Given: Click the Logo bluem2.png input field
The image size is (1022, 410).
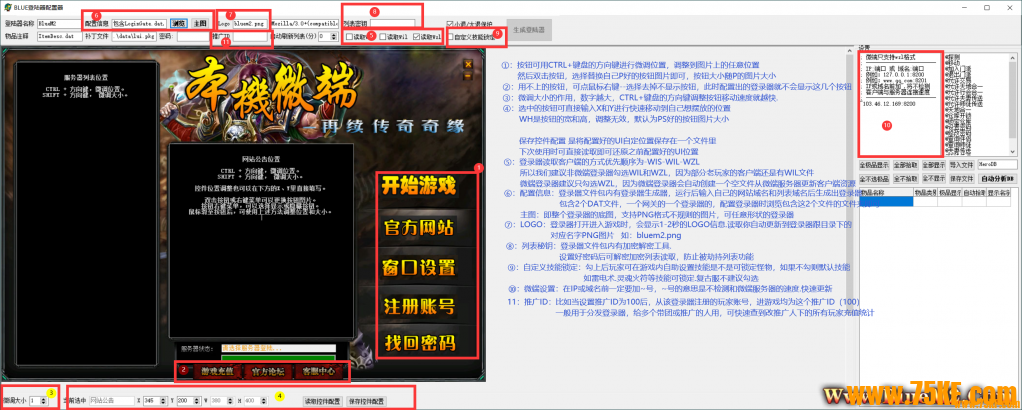Looking at the screenshot, I should pyautogui.click(x=250, y=23).
